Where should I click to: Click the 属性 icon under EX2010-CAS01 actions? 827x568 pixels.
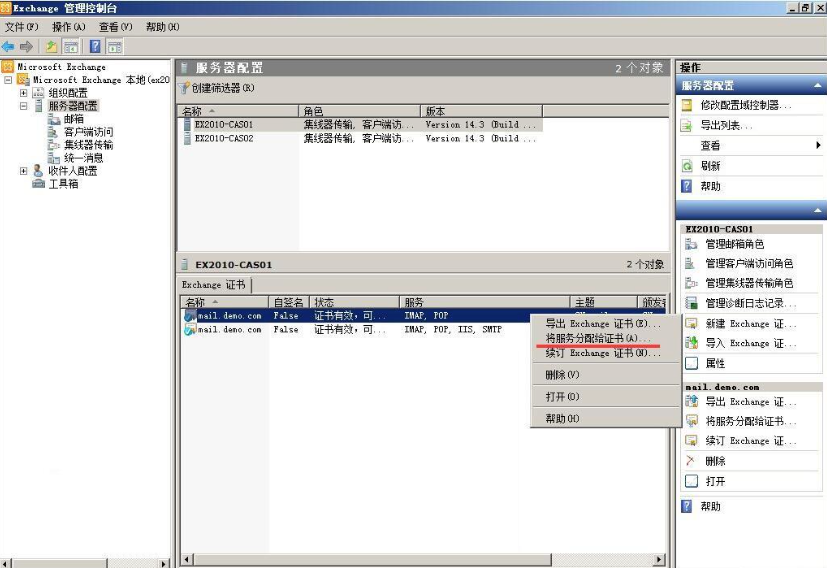tap(691, 363)
